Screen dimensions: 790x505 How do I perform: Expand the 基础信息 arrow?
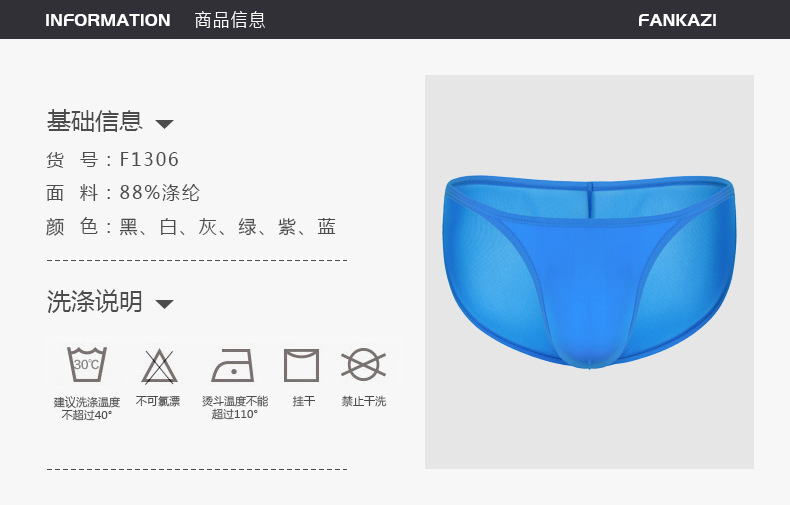coord(164,123)
